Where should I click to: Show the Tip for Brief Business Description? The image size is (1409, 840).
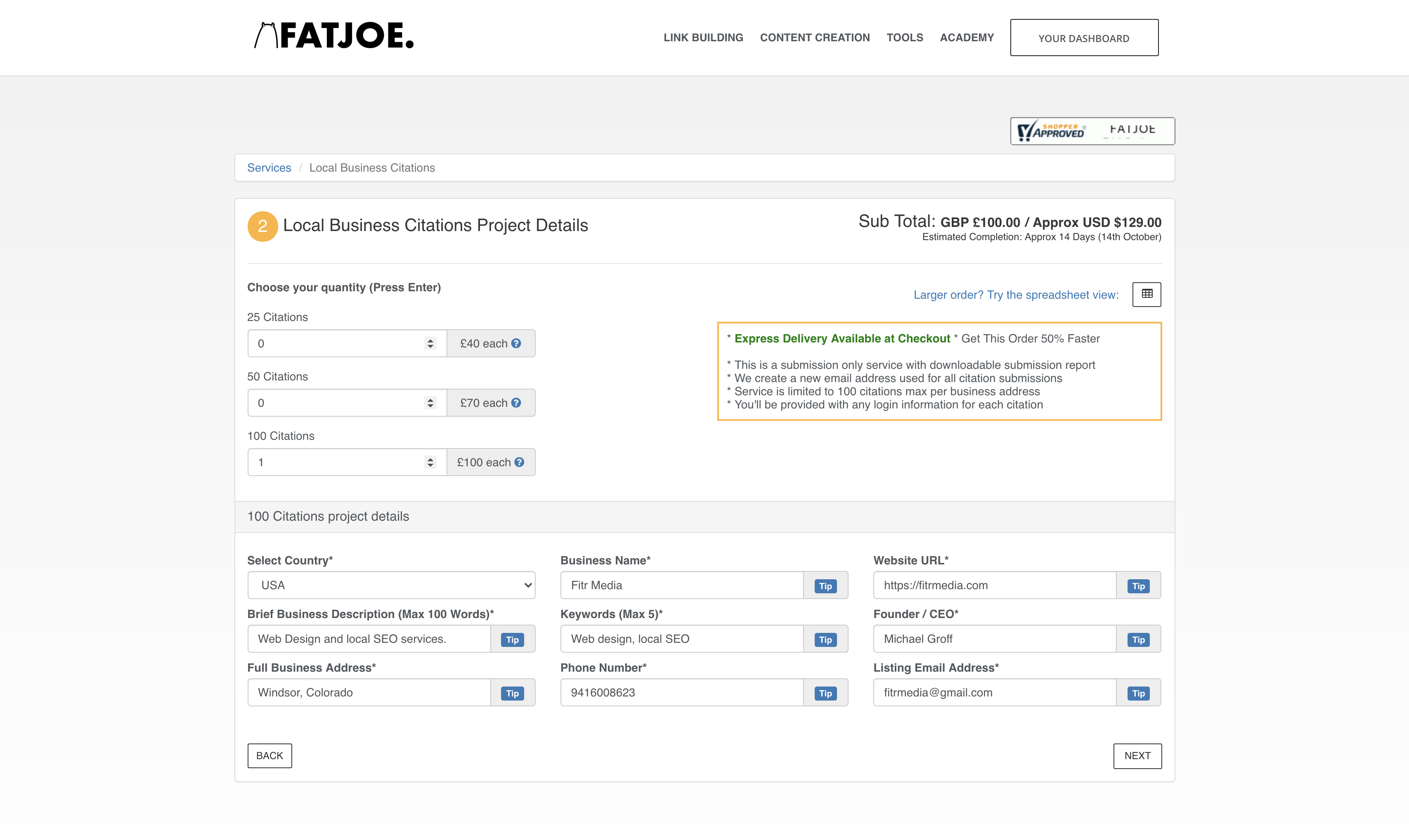(x=512, y=639)
